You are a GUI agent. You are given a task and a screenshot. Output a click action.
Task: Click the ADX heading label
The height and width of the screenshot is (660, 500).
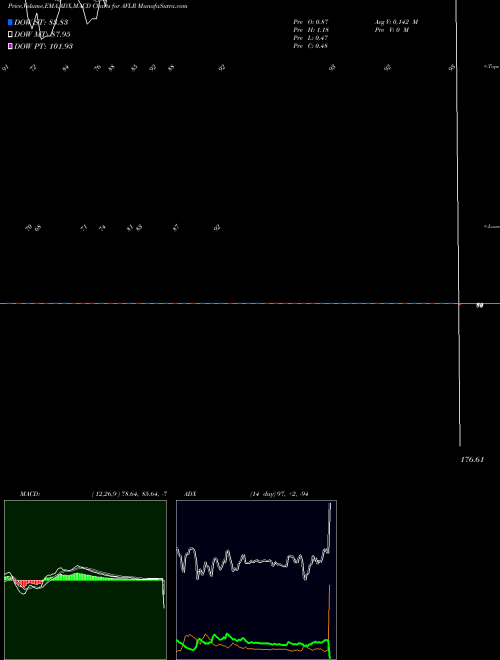coord(190,494)
